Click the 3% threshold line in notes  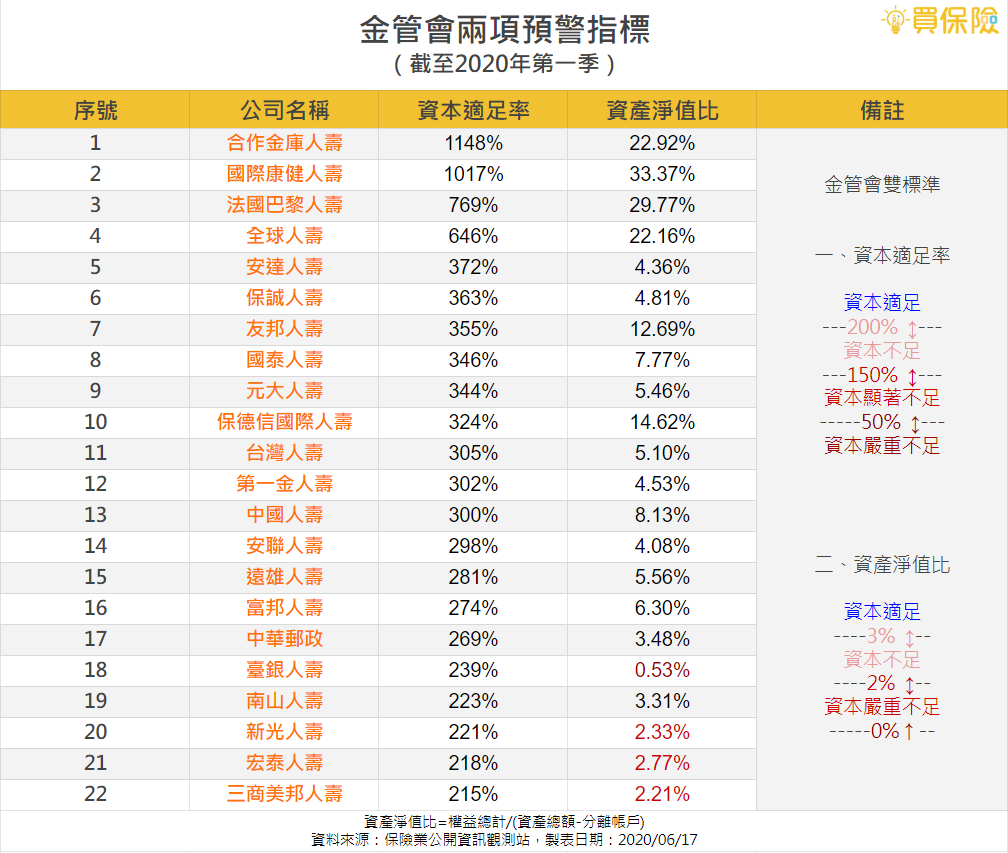(x=882, y=636)
